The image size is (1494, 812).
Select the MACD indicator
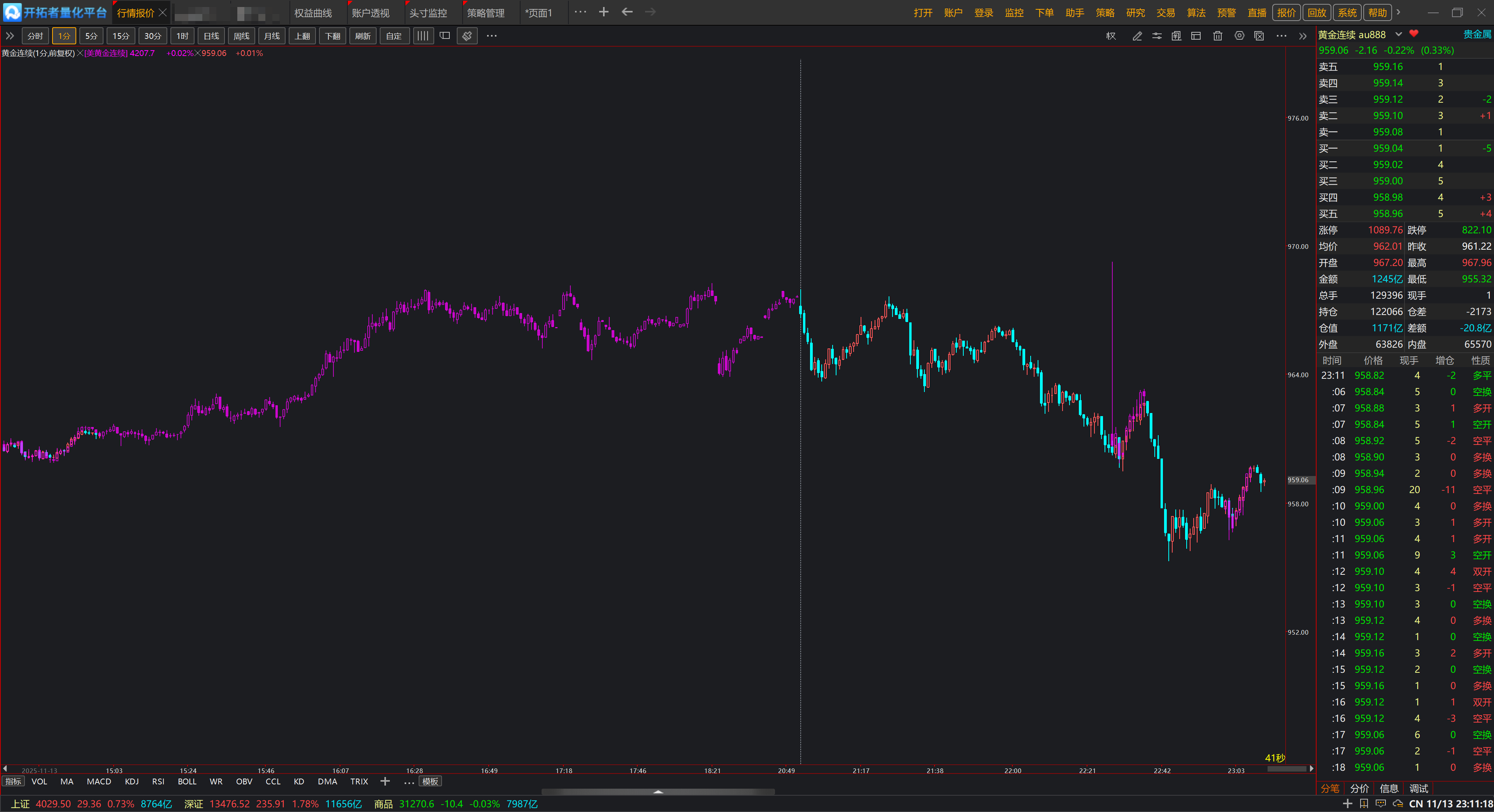click(98, 781)
